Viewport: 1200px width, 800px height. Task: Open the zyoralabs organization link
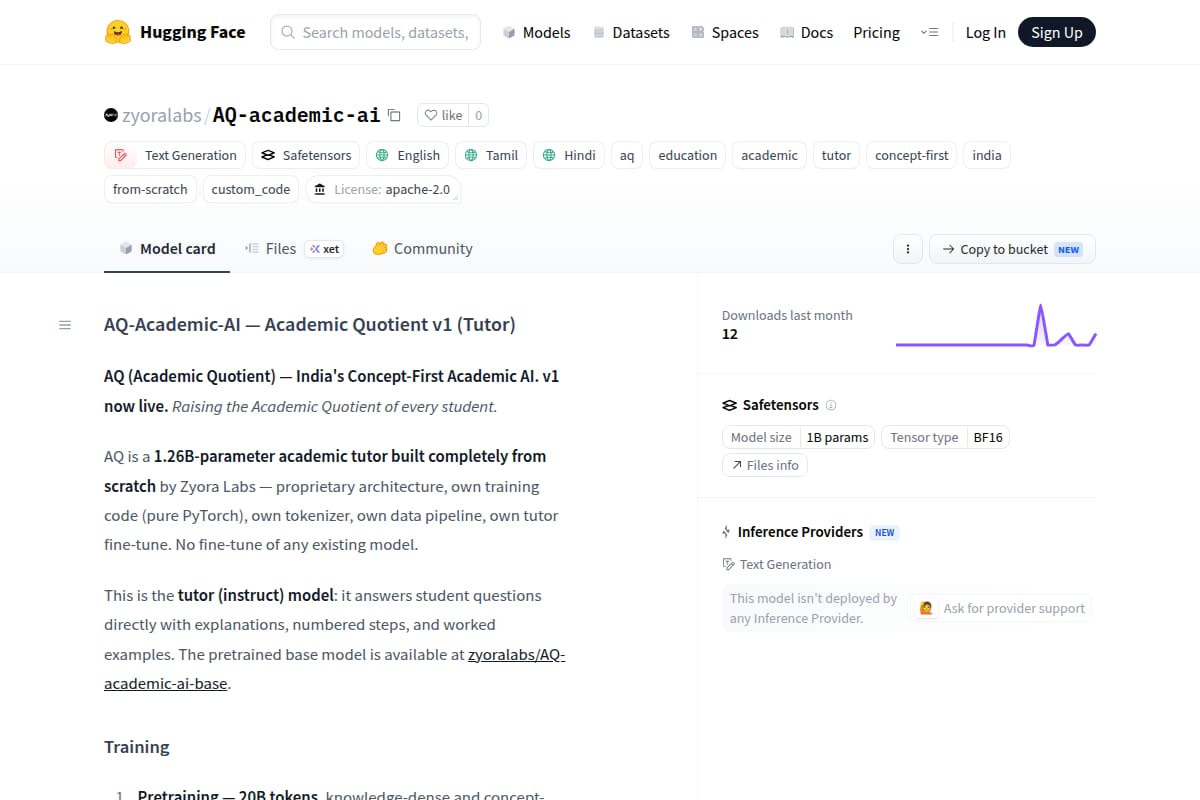tap(161, 115)
